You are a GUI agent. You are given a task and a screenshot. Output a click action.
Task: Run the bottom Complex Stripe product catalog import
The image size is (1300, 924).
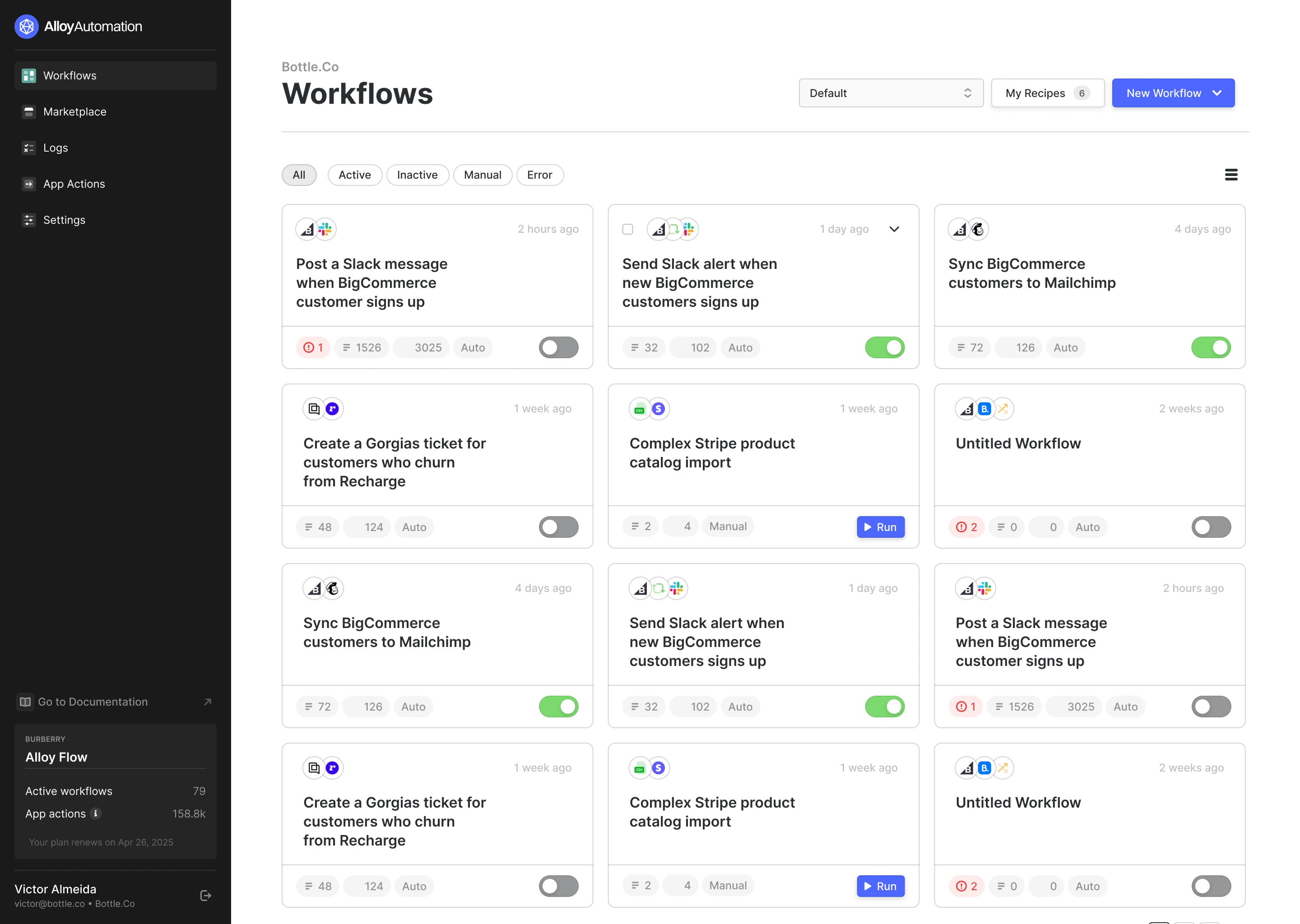(881, 887)
